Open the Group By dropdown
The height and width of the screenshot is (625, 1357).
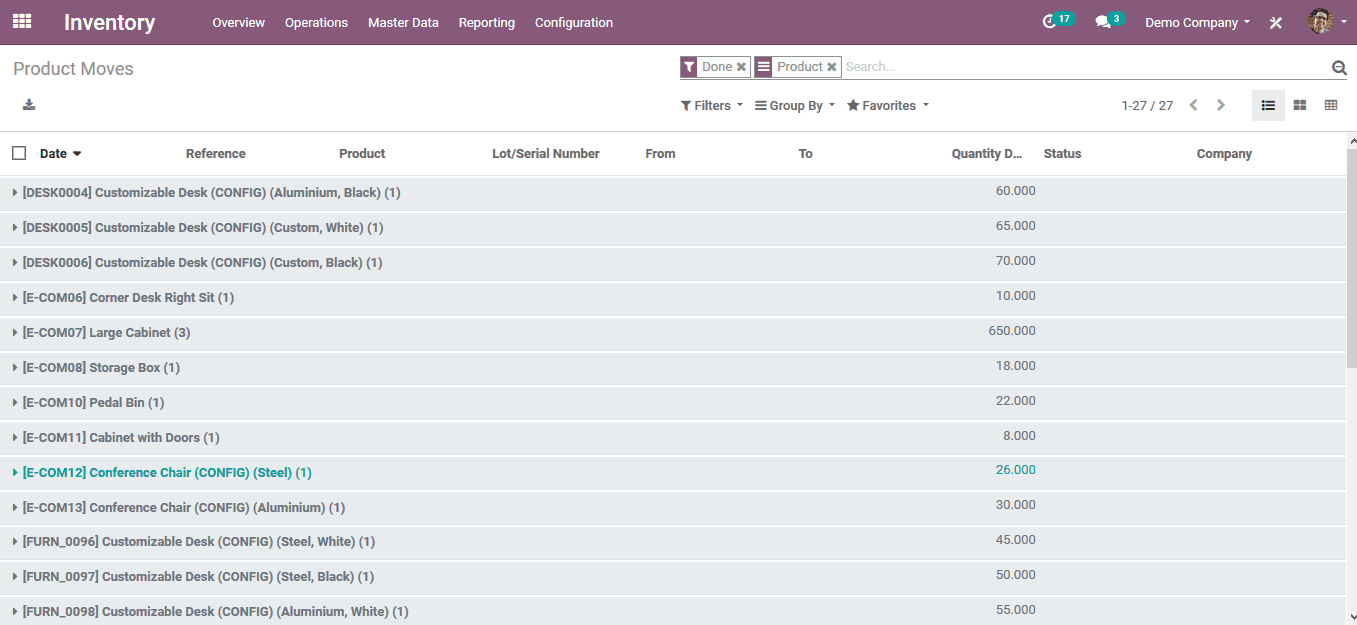point(795,105)
